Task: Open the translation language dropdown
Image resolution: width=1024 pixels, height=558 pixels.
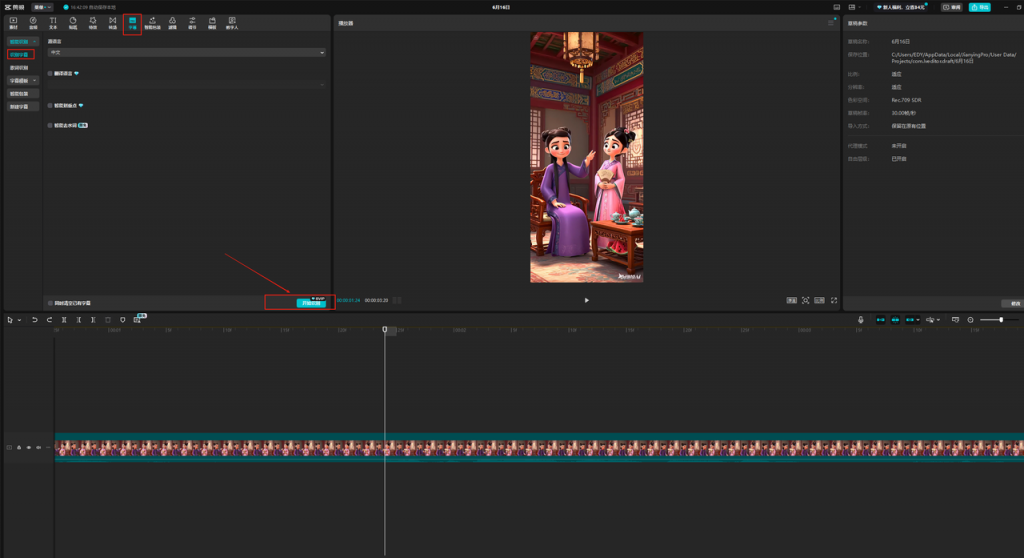Action: point(186,84)
